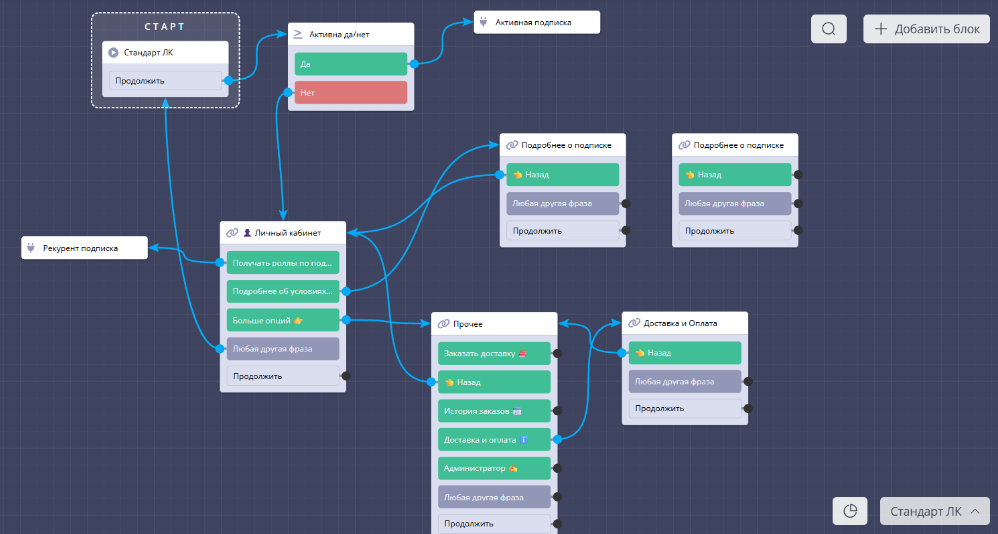Click the Назад button in Доставка и Оплата
Viewport: 998px width, 534px height.
[x=684, y=353]
